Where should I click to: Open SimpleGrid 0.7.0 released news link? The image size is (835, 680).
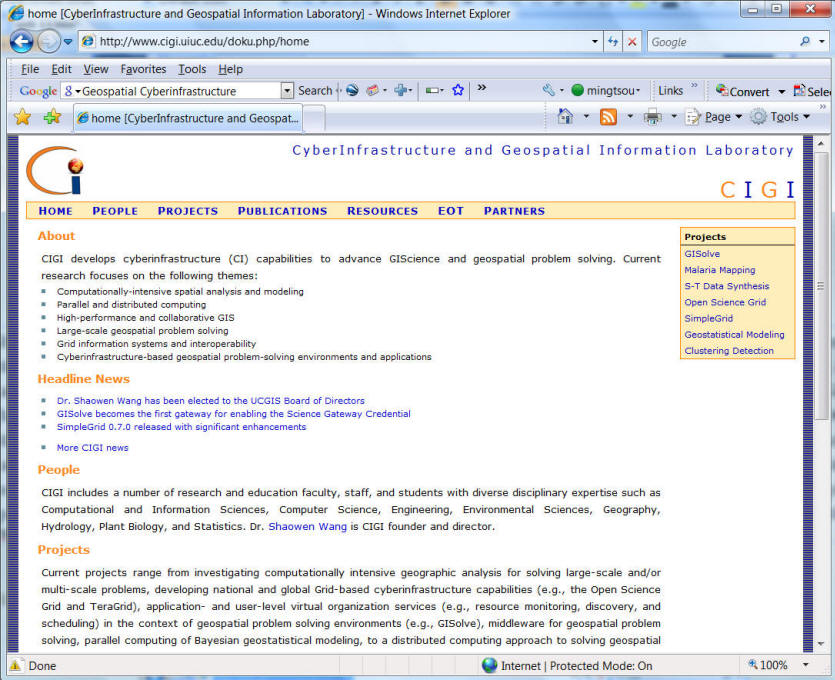(181, 427)
